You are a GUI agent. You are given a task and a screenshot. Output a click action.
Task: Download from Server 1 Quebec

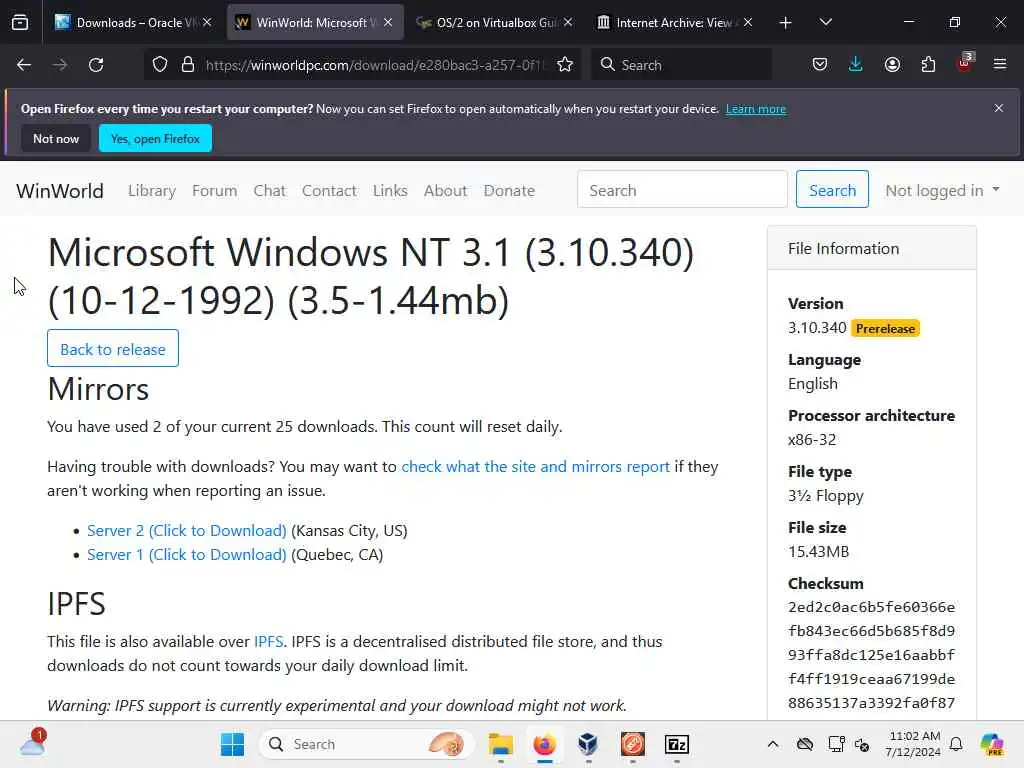187,554
